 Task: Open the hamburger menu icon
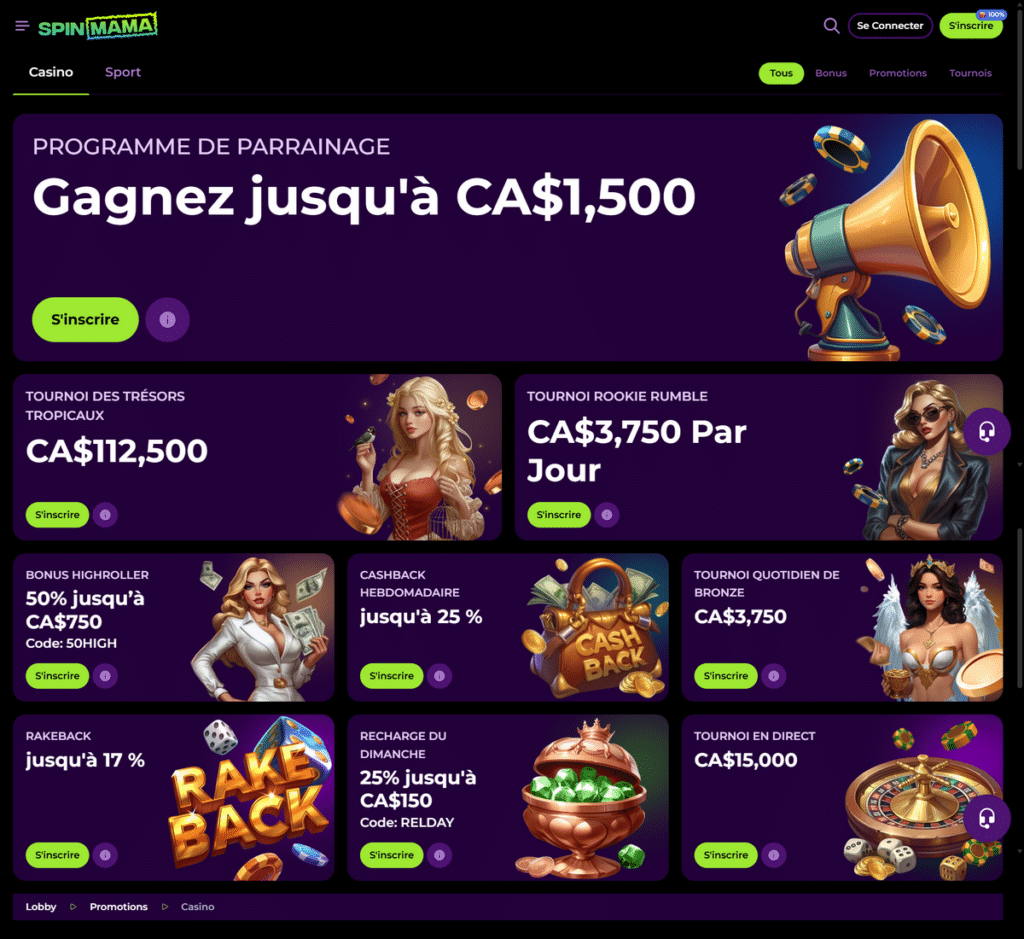(22, 25)
